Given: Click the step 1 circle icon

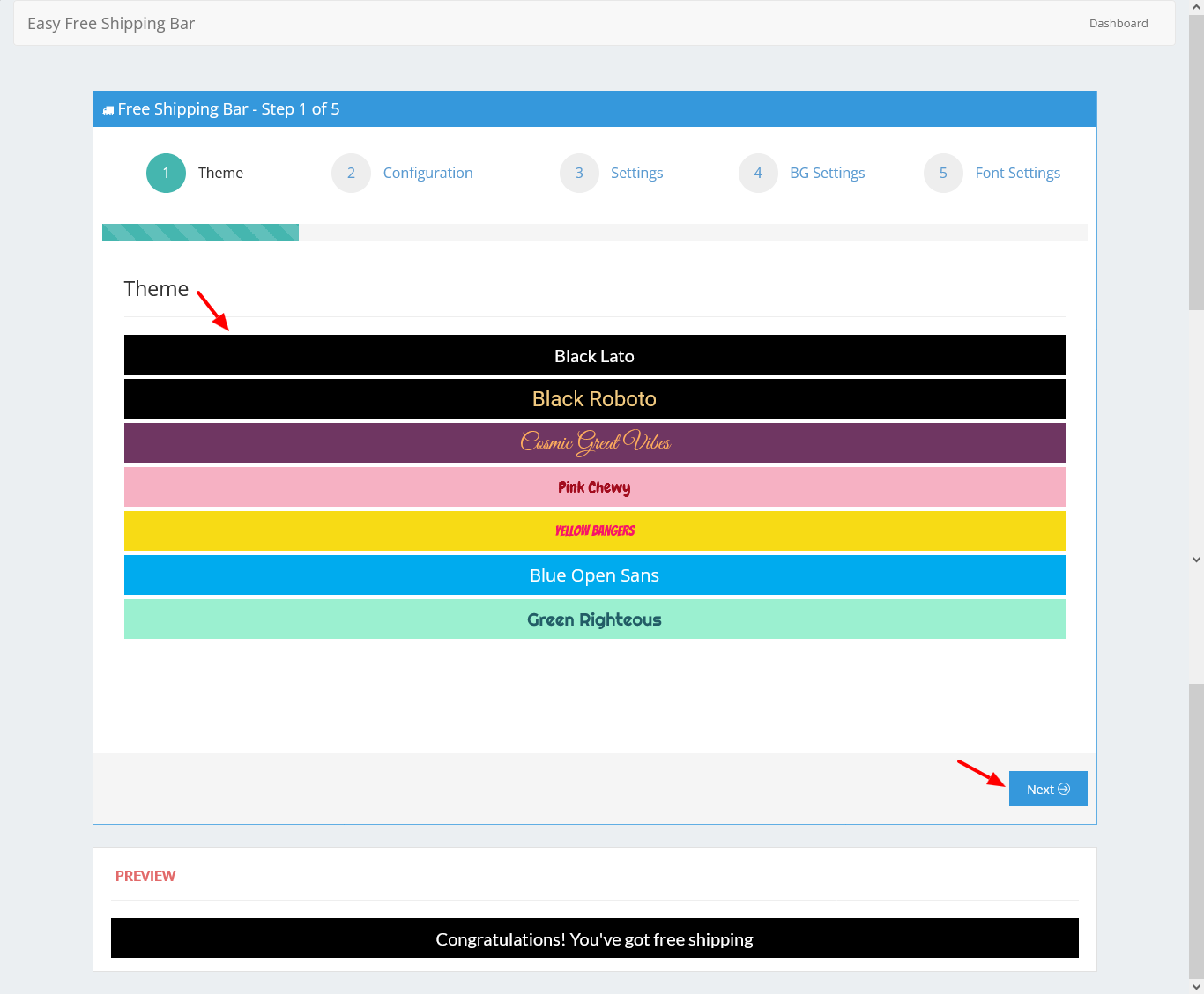Looking at the screenshot, I should 166,173.
